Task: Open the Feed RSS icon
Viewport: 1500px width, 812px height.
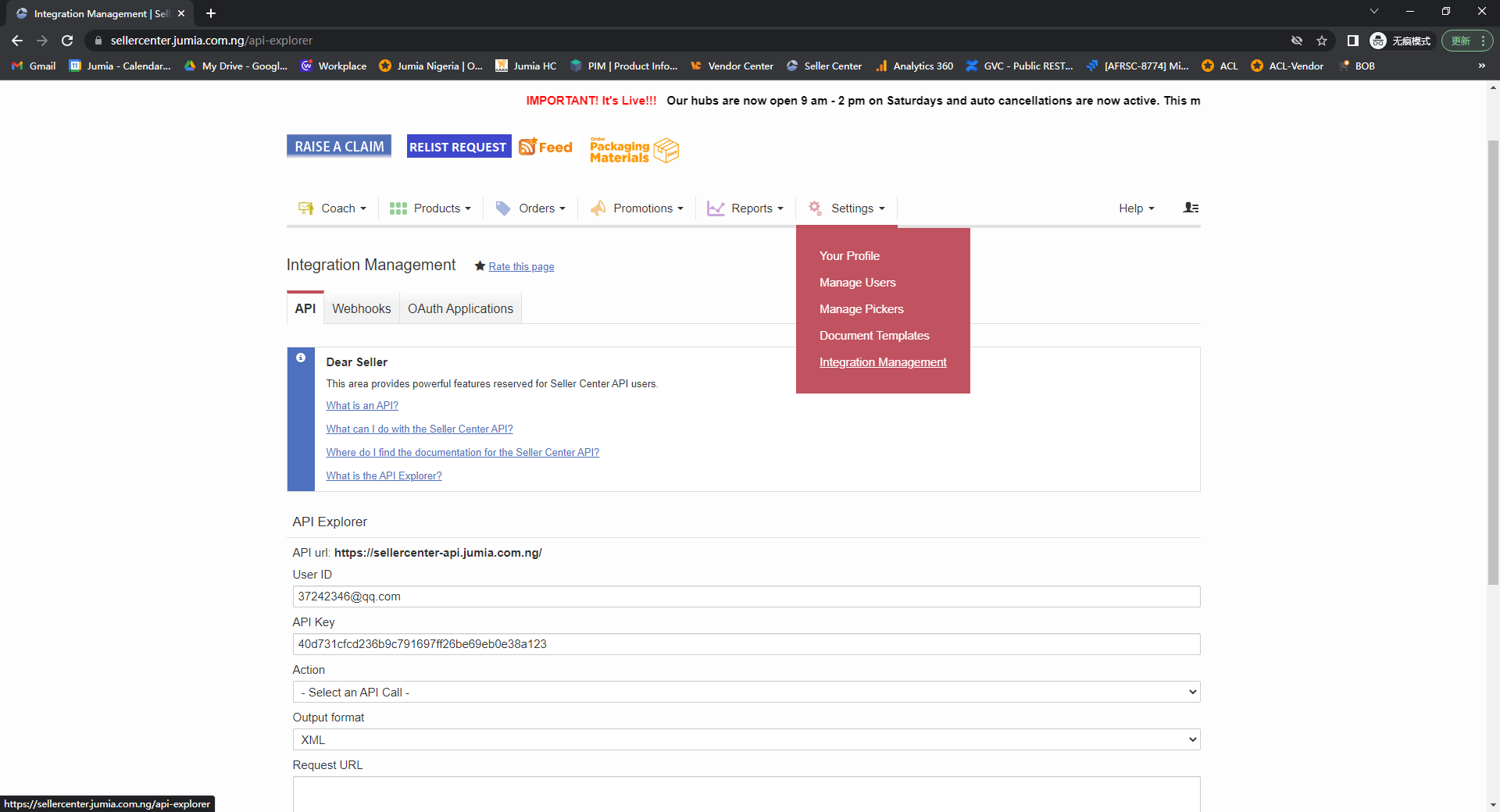Action: click(x=545, y=147)
